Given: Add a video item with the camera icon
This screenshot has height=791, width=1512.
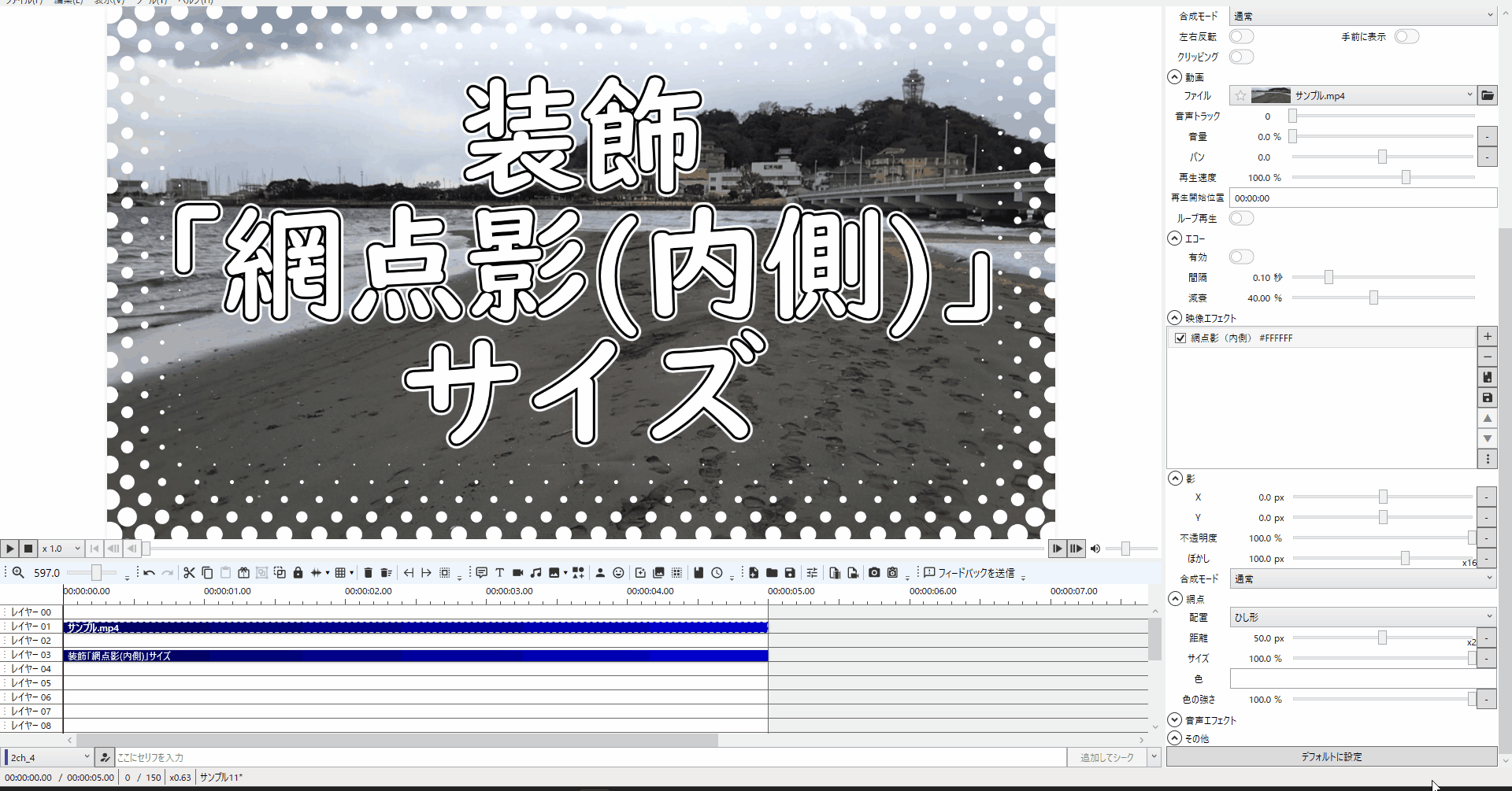Looking at the screenshot, I should (517, 573).
